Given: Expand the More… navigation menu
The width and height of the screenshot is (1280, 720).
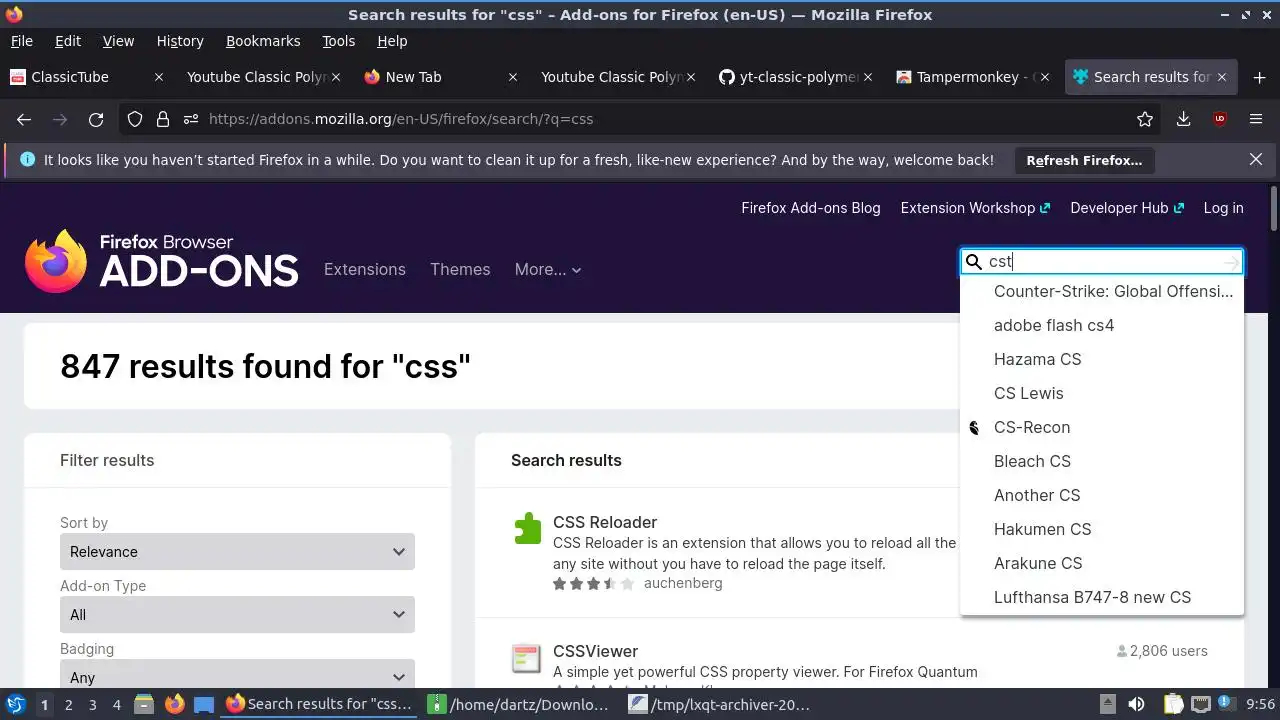Looking at the screenshot, I should tap(547, 269).
